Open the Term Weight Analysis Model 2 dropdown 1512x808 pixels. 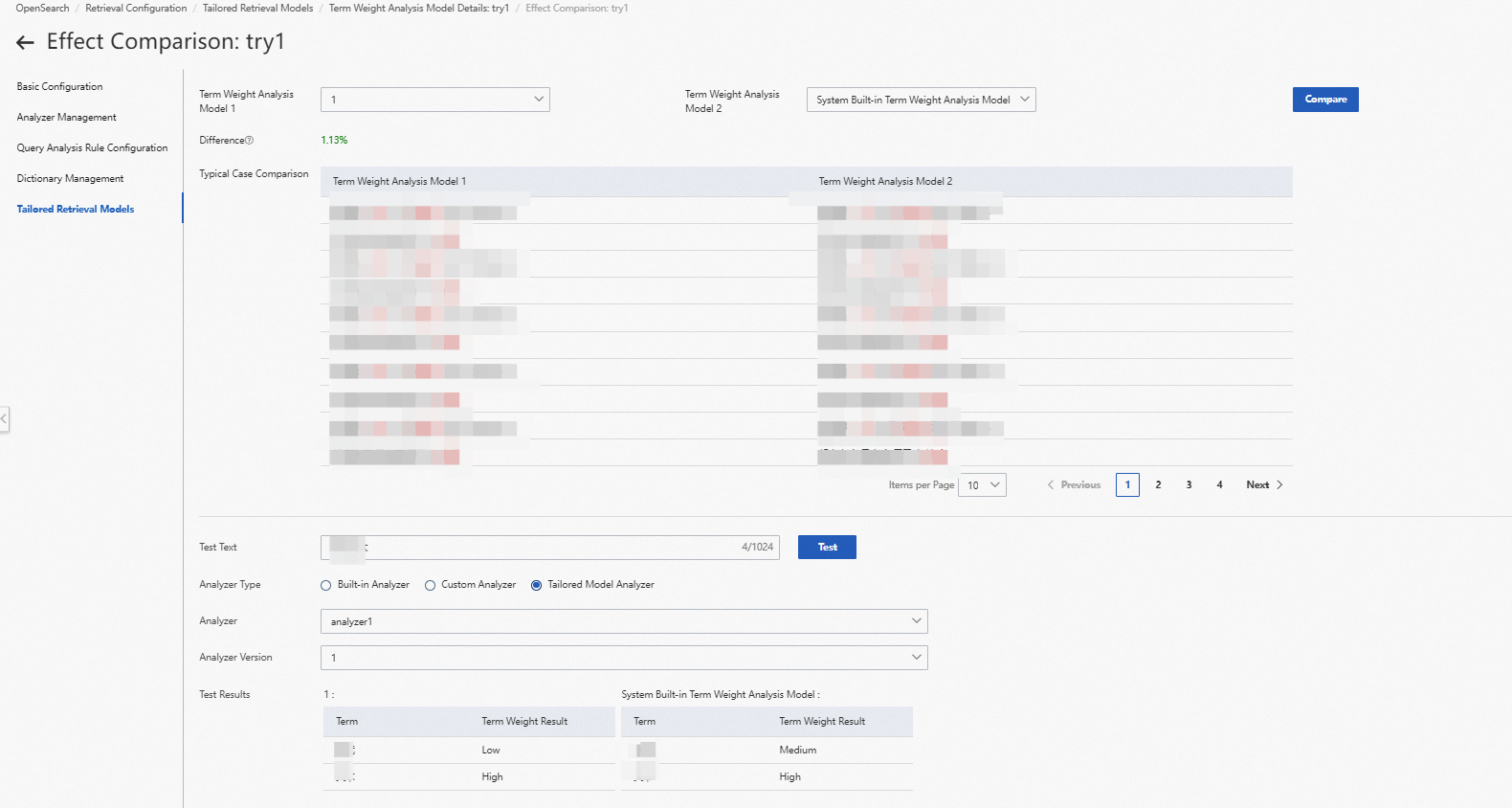(x=922, y=100)
